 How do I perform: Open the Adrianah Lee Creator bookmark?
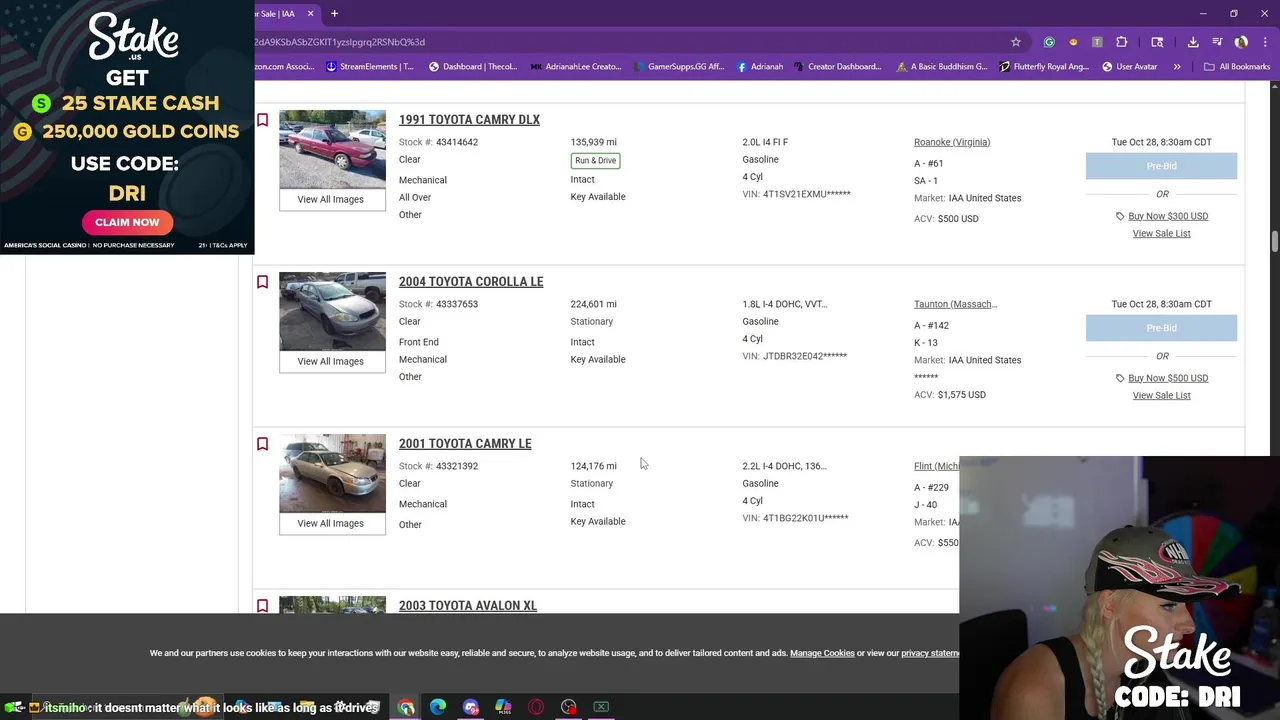(x=576, y=67)
